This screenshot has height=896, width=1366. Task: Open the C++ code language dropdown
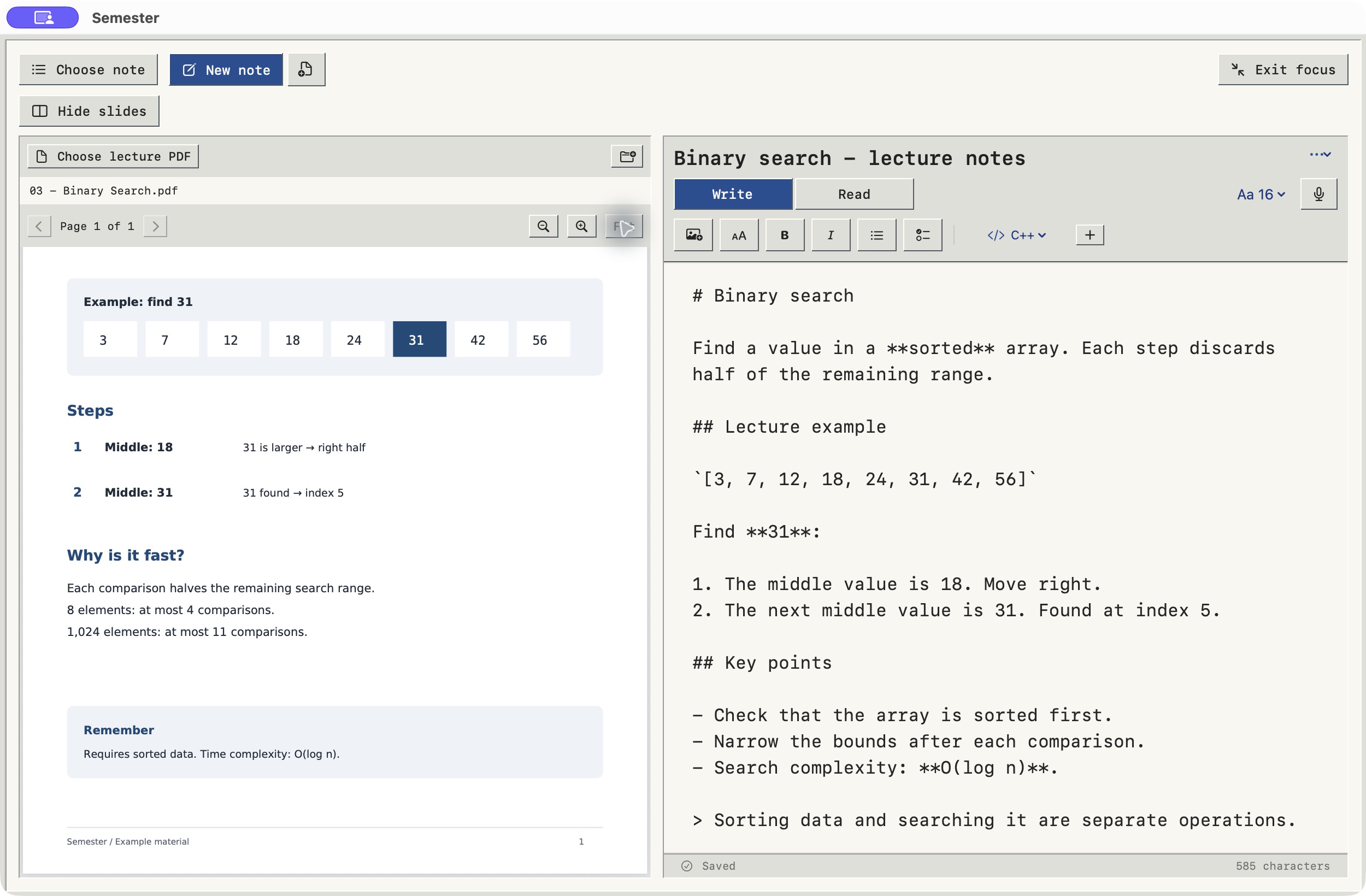pos(1016,235)
